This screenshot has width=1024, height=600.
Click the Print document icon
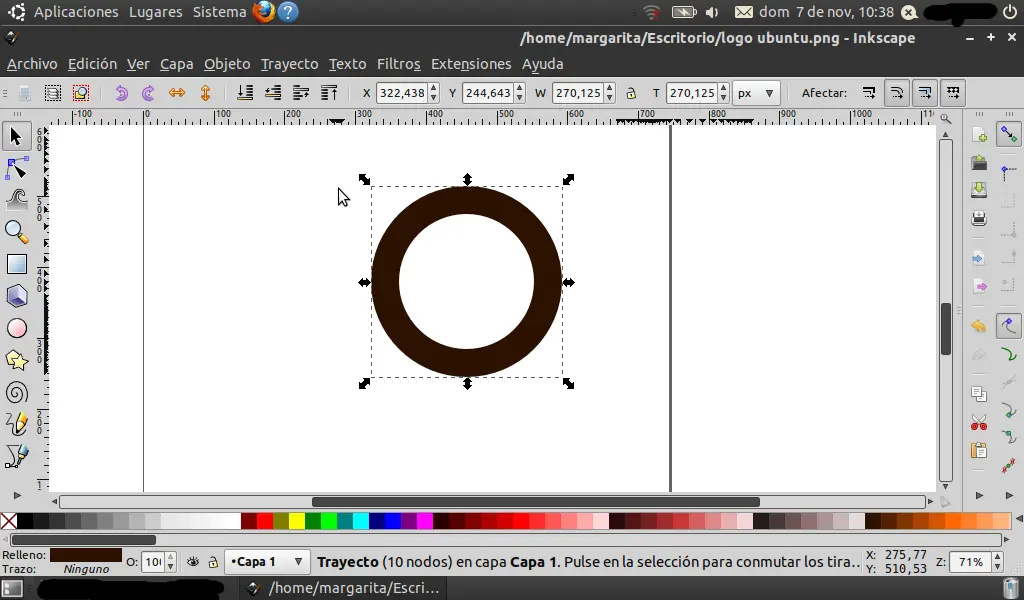coord(979,217)
